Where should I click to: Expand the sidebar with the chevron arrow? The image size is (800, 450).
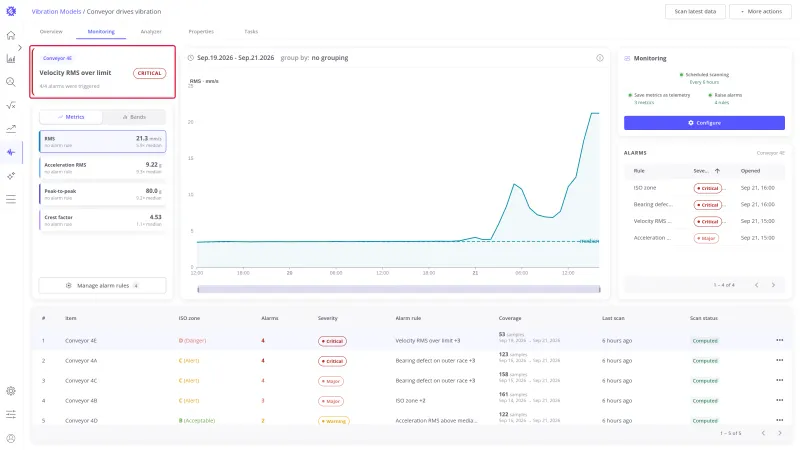[x=20, y=47]
